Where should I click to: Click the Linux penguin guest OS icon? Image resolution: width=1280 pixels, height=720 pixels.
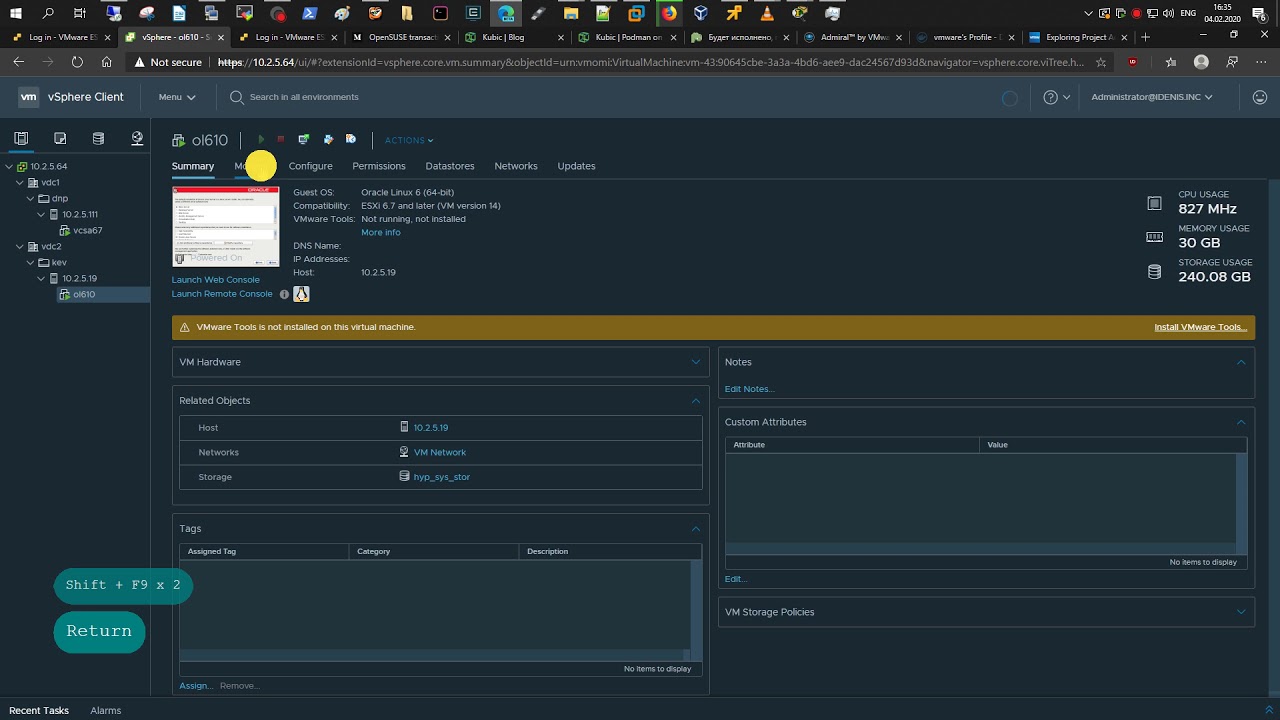click(x=301, y=294)
